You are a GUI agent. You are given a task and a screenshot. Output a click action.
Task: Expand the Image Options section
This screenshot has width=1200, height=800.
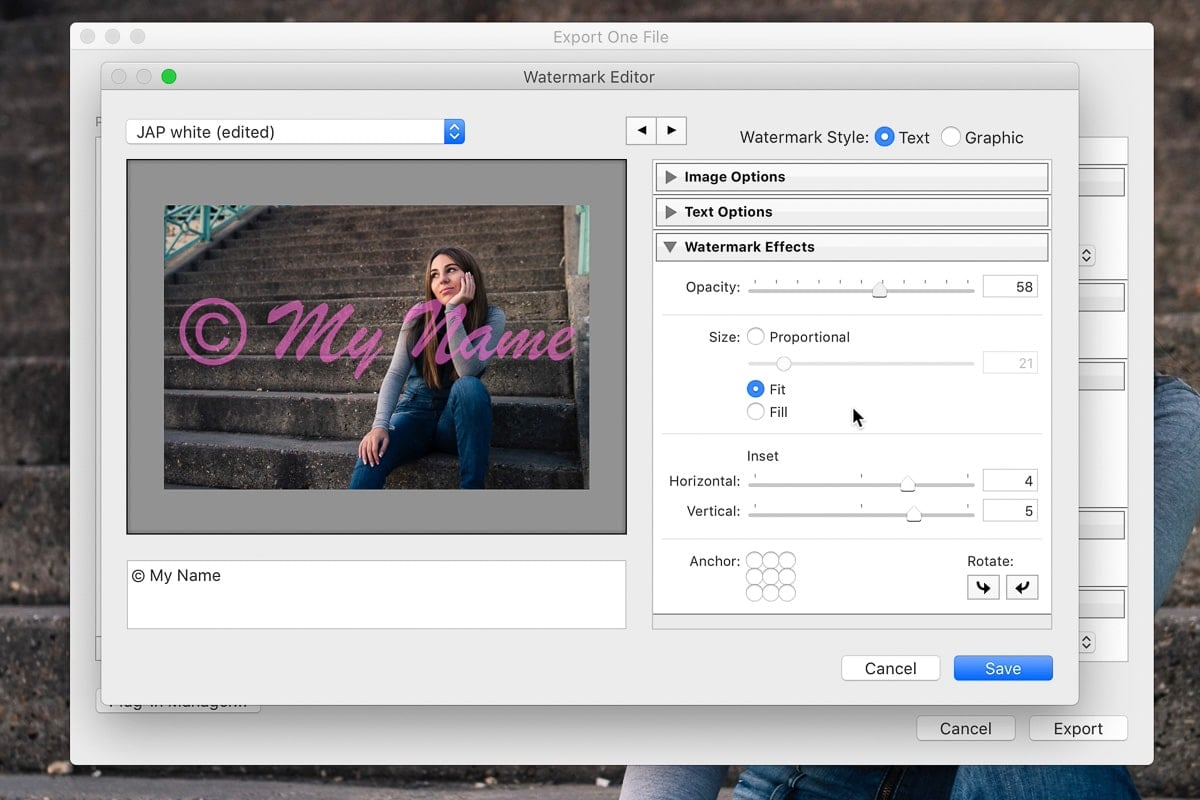(x=851, y=177)
